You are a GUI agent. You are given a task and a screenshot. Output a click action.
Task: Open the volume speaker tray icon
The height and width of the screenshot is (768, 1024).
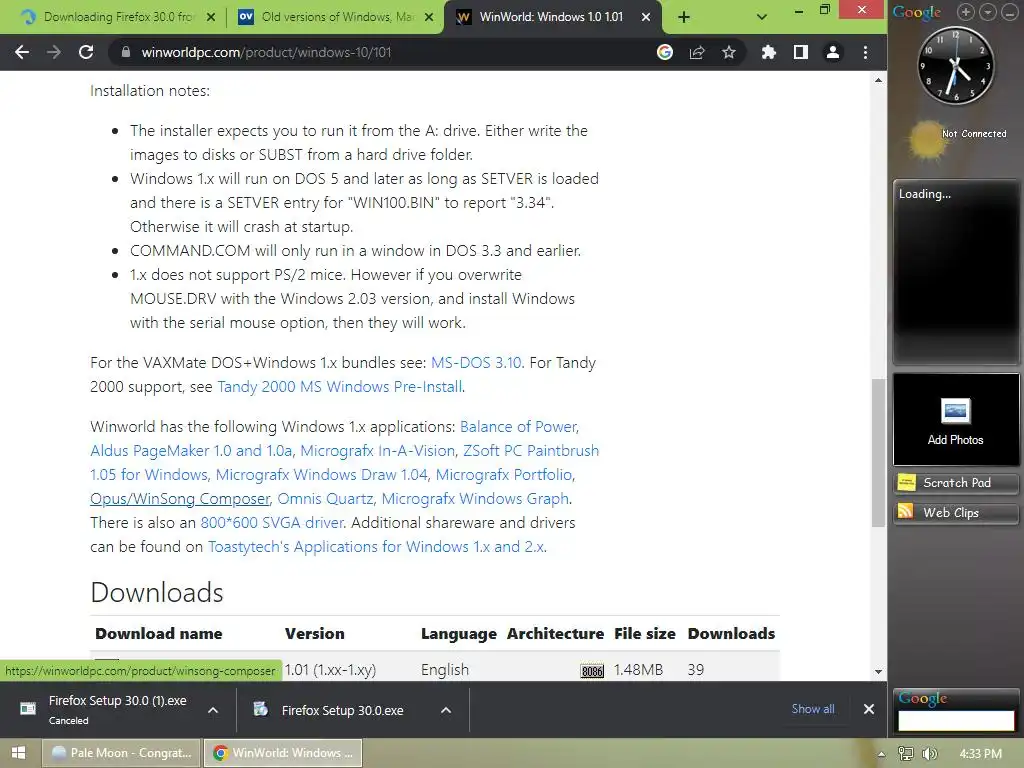point(930,754)
